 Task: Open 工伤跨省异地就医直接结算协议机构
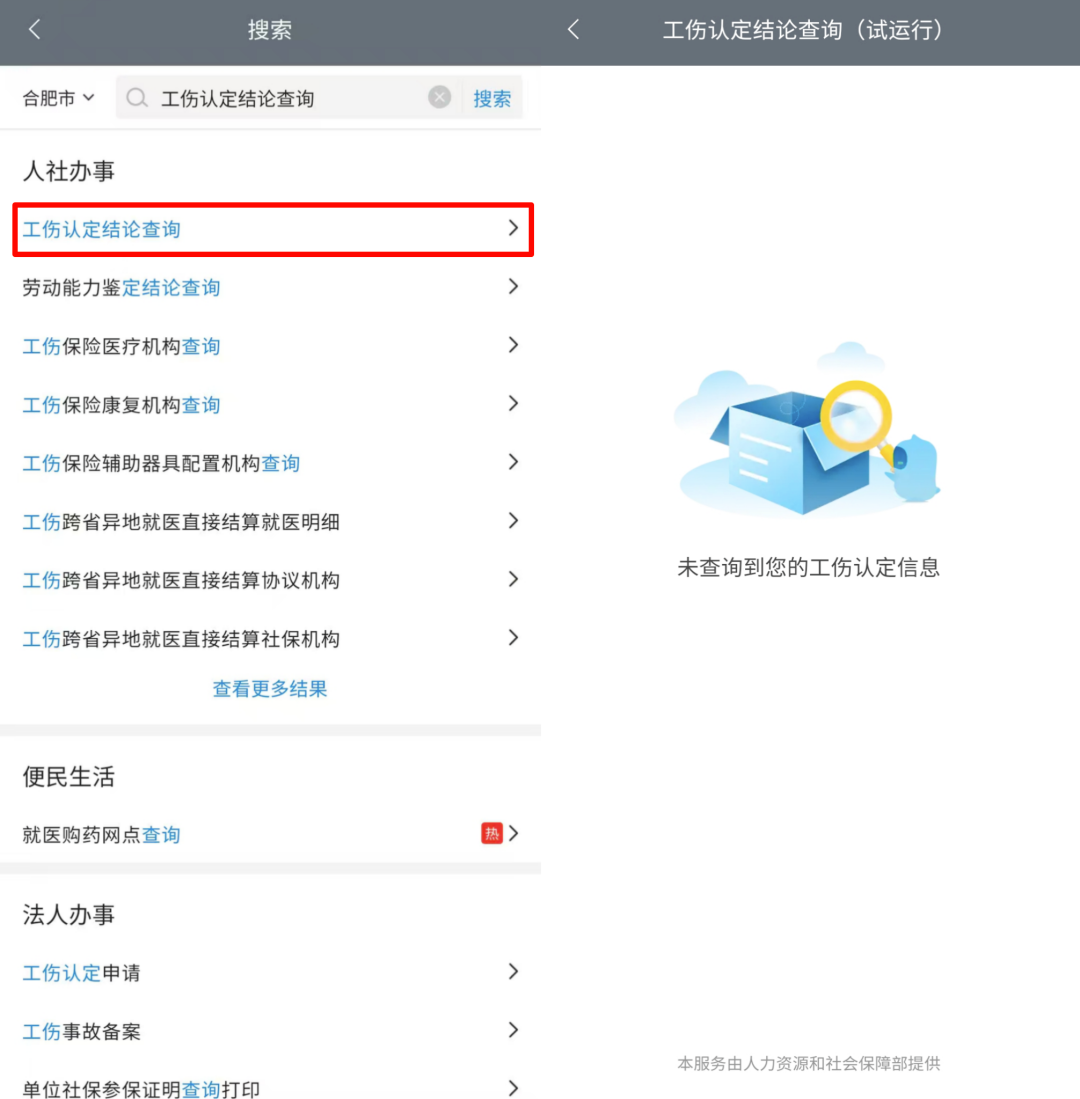click(271, 580)
